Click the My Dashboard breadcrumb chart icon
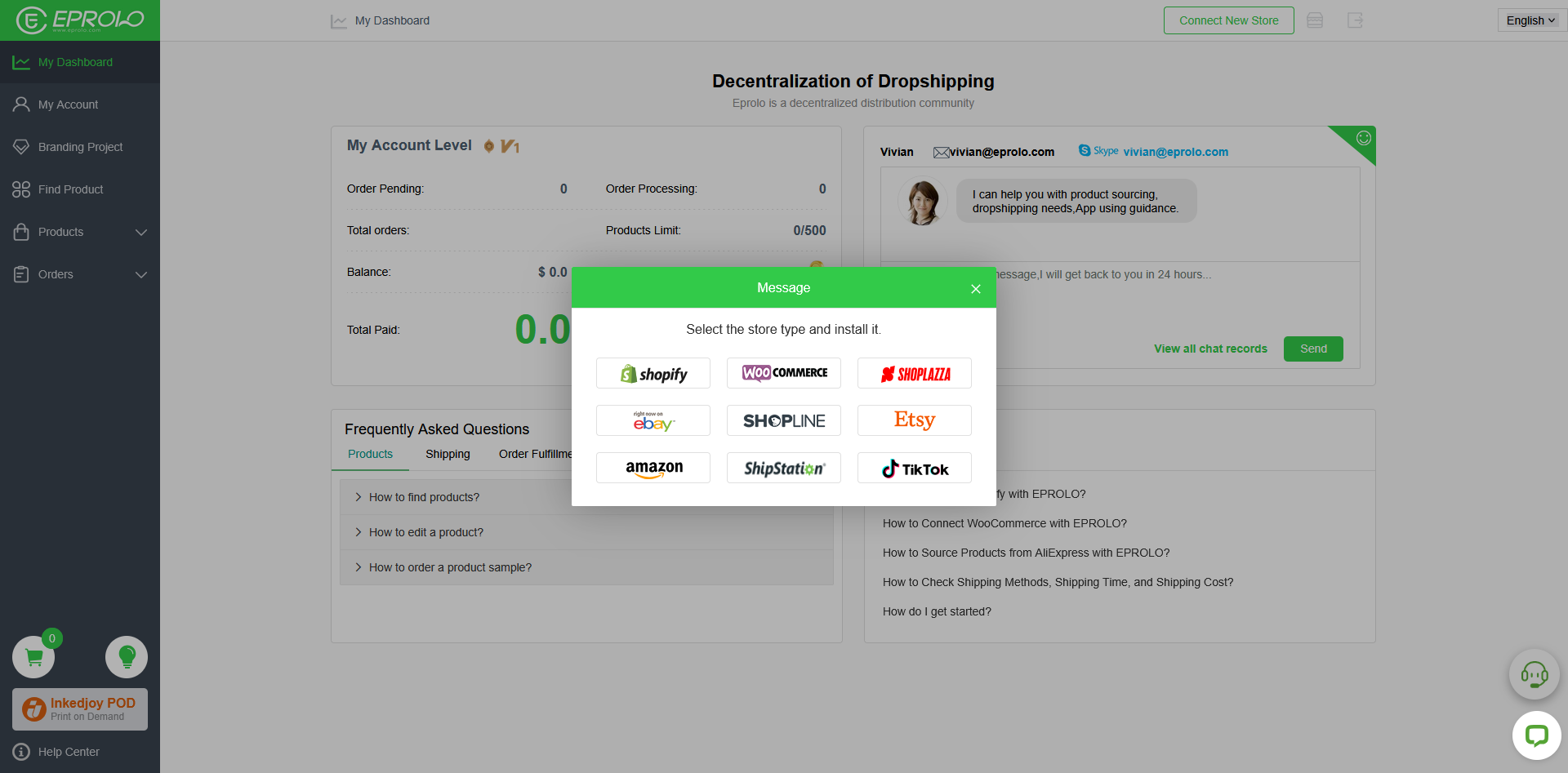The image size is (1568, 773). (339, 21)
